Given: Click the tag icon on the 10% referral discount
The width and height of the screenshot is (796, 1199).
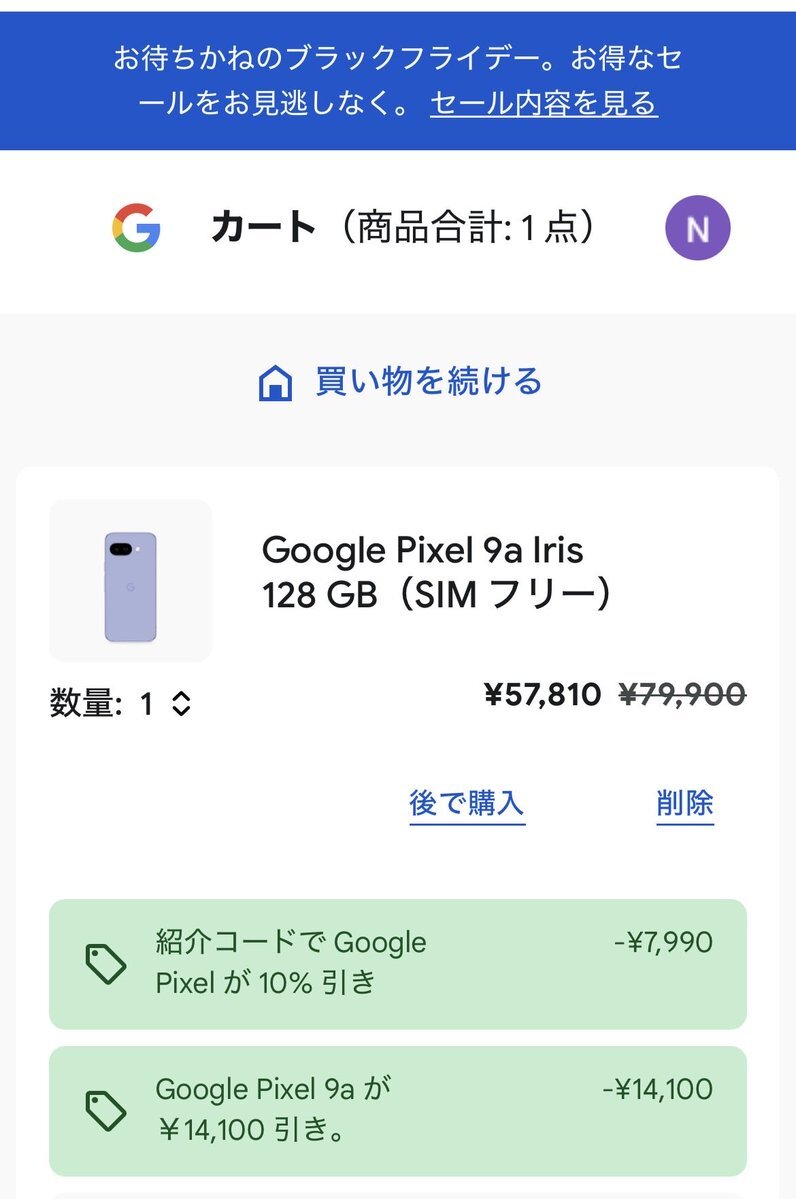Looking at the screenshot, I should 105,964.
